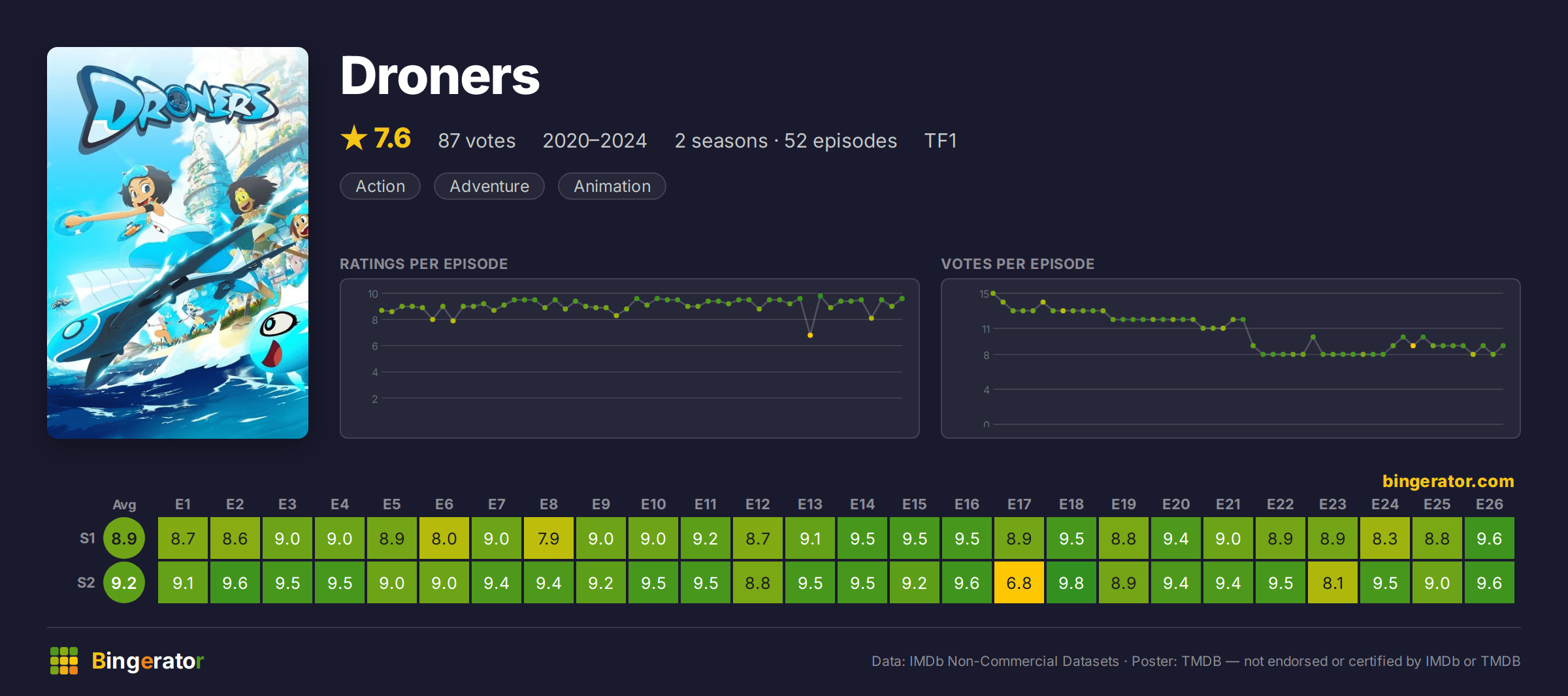This screenshot has width=1568, height=696.
Task: Open the Droners poster thumbnail
Action: pos(178,243)
